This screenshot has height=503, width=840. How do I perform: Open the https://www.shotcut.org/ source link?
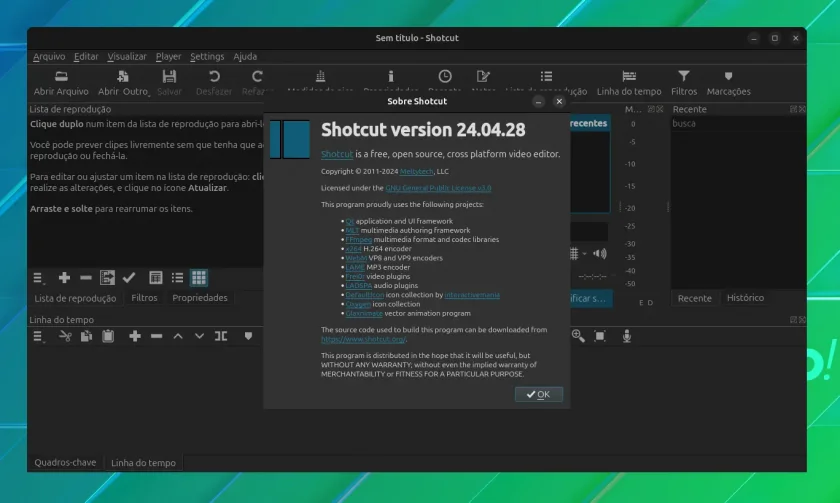tap(363, 339)
